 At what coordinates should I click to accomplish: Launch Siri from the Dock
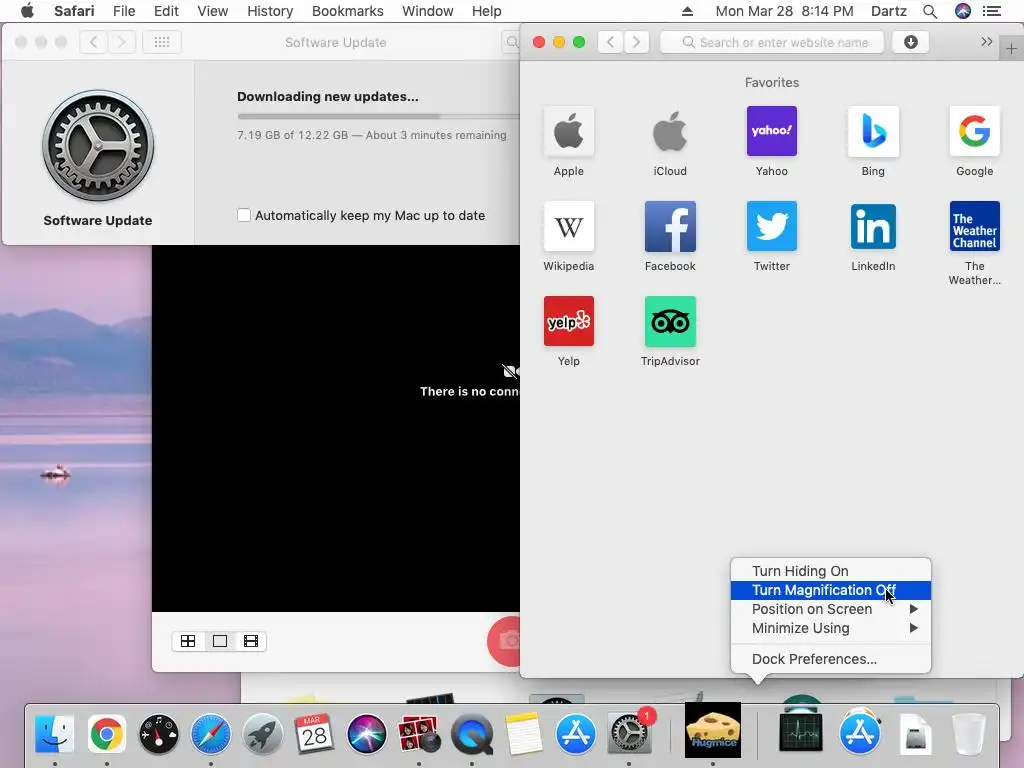coord(366,734)
